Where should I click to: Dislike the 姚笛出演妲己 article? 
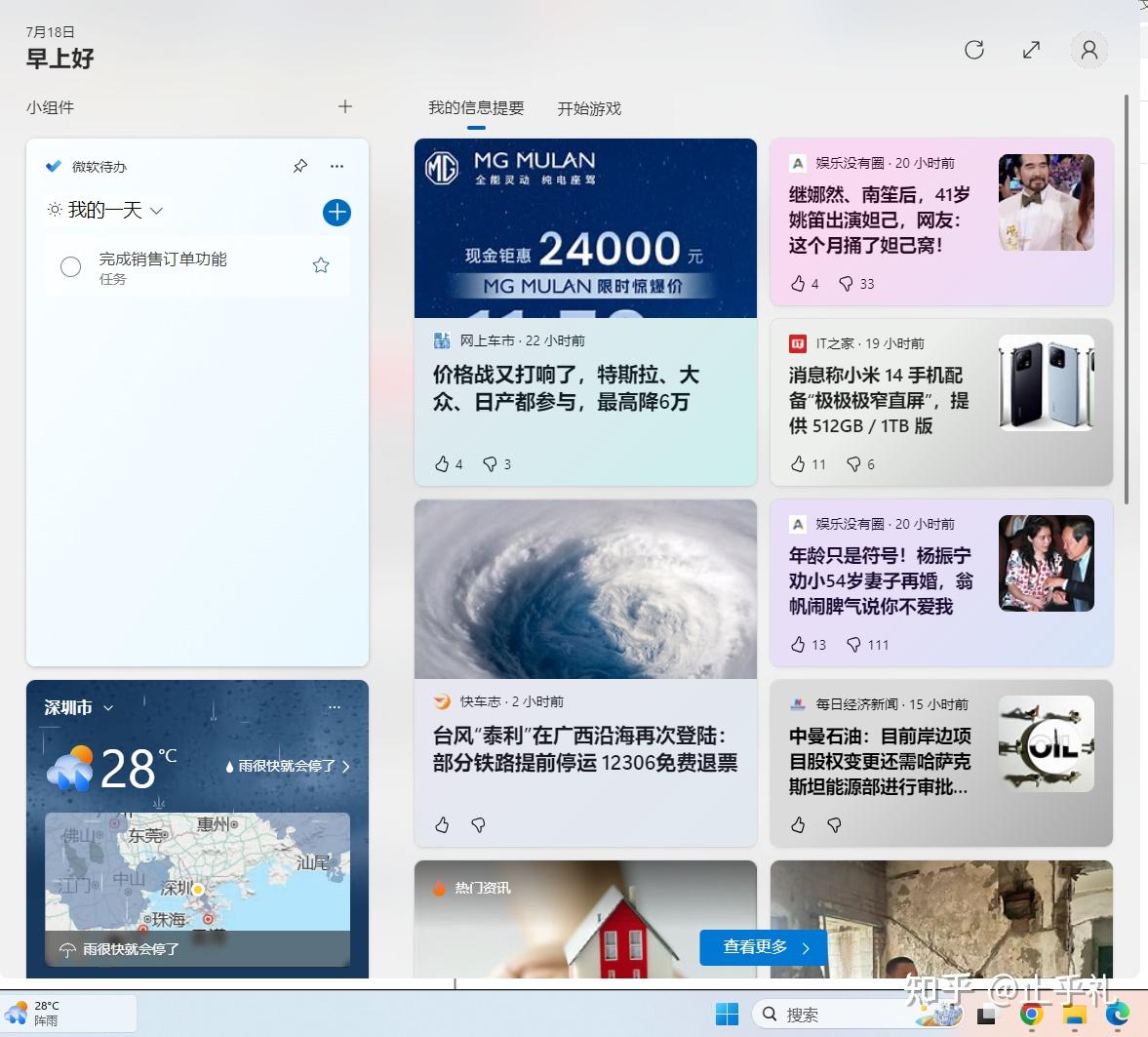click(x=846, y=284)
